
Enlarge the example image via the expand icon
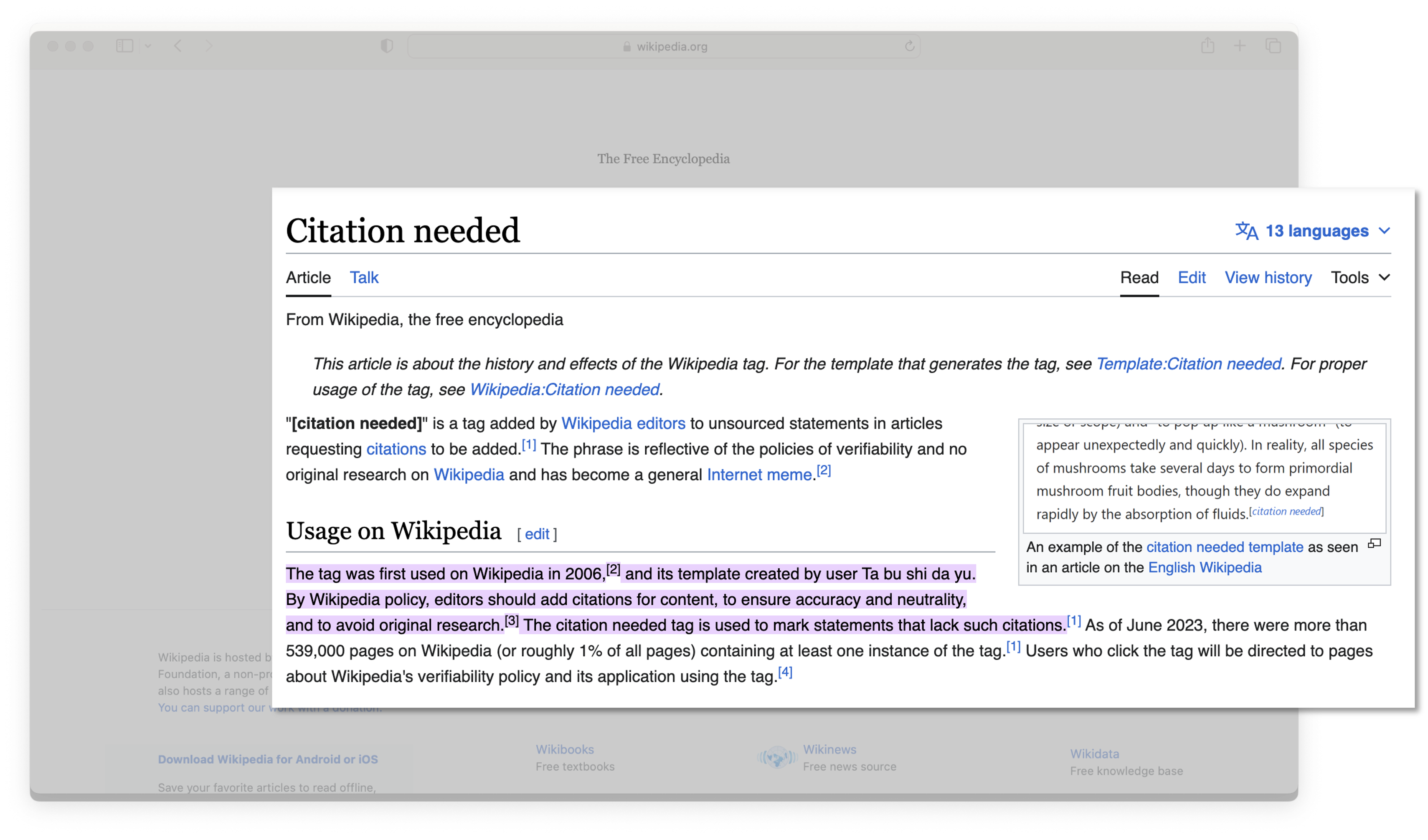coord(1374,544)
